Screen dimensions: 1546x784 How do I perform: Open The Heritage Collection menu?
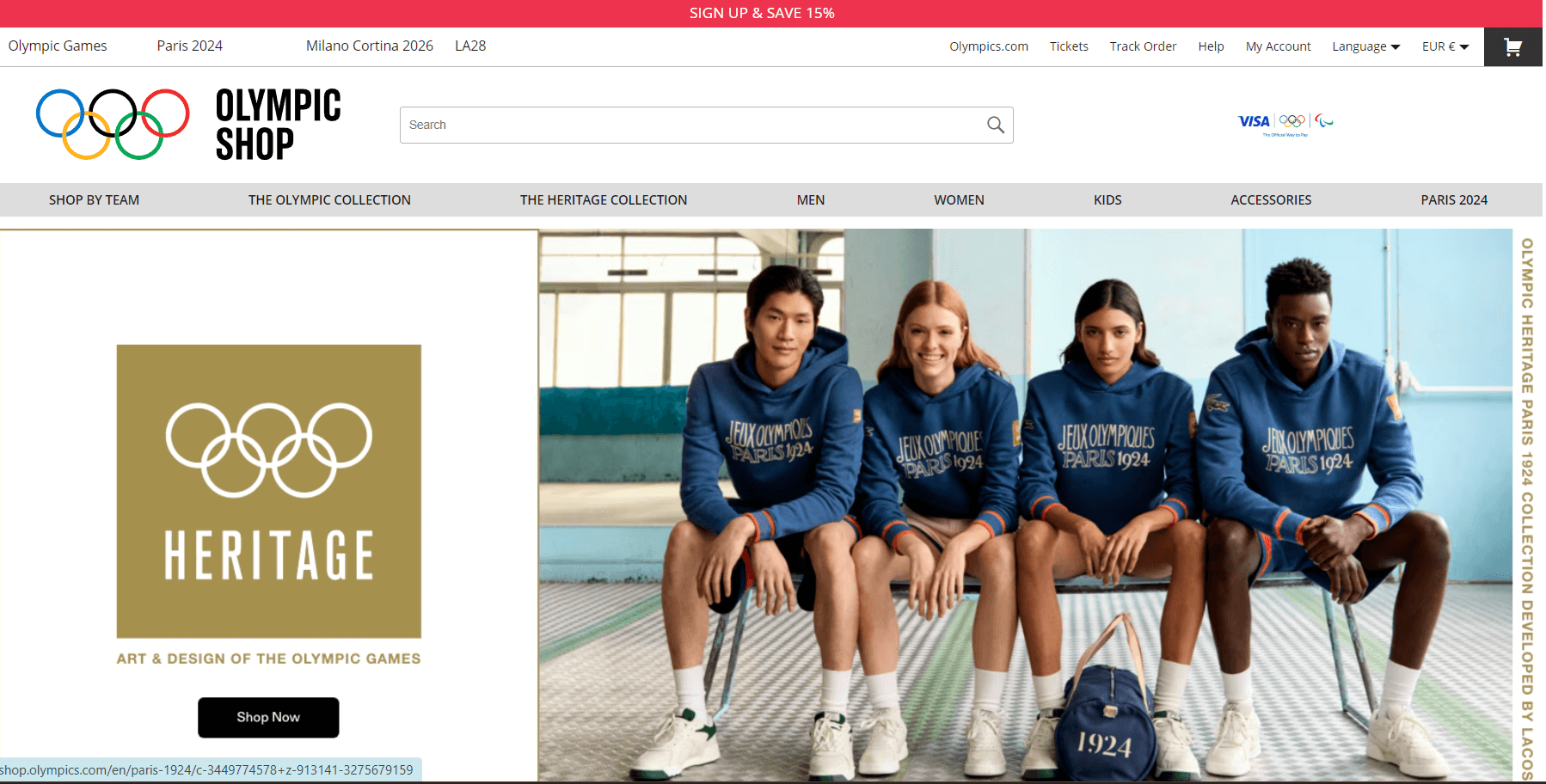pyautogui.click(x=604, y=199)
